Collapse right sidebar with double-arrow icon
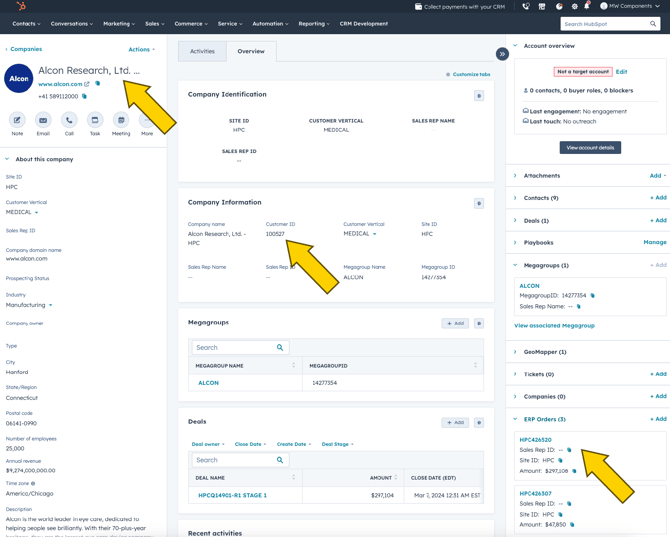This screenshot has height=537, width=670. click(502, 54)
